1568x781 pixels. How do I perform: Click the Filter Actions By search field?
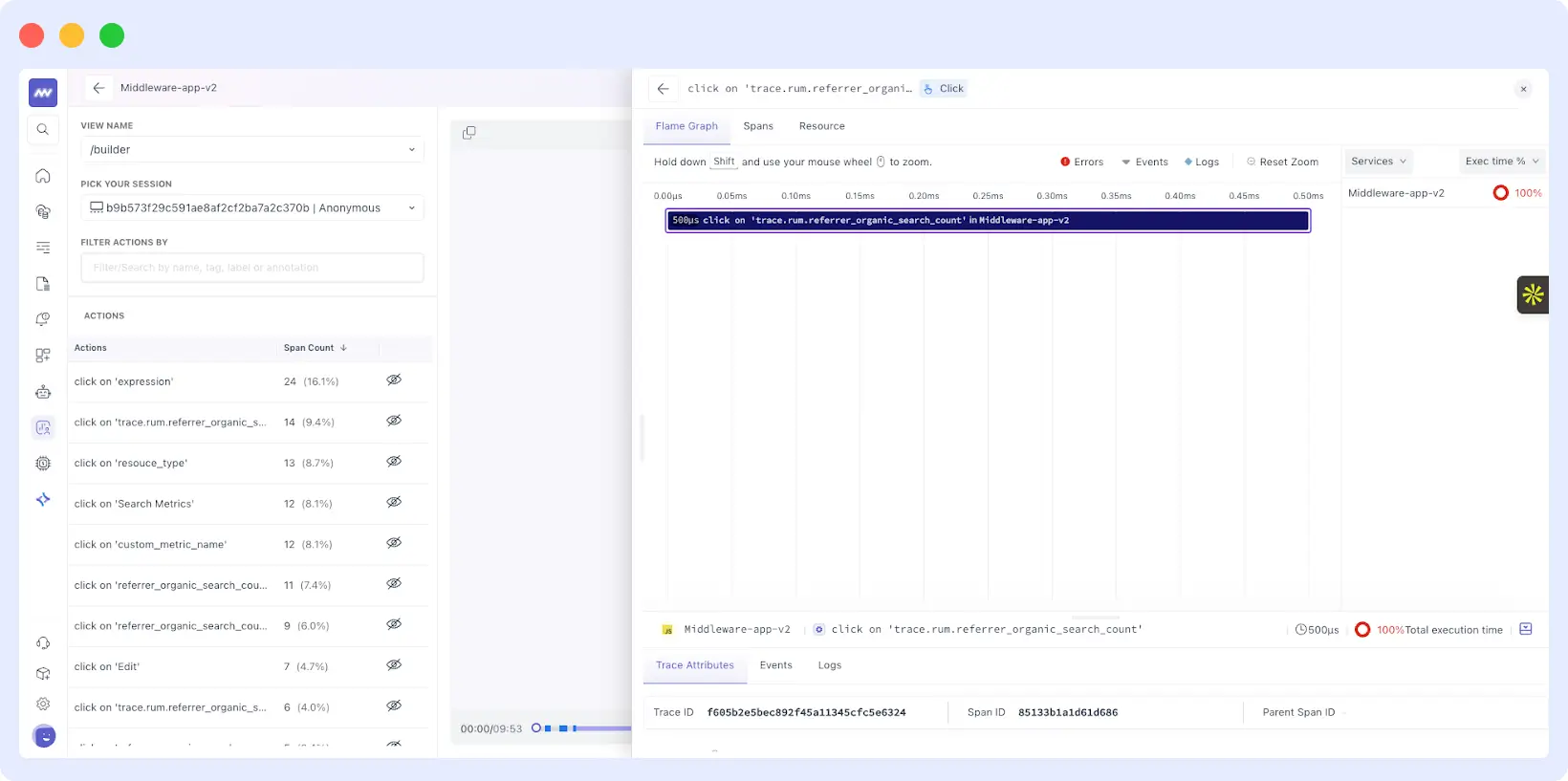click(x=251, y=268)
